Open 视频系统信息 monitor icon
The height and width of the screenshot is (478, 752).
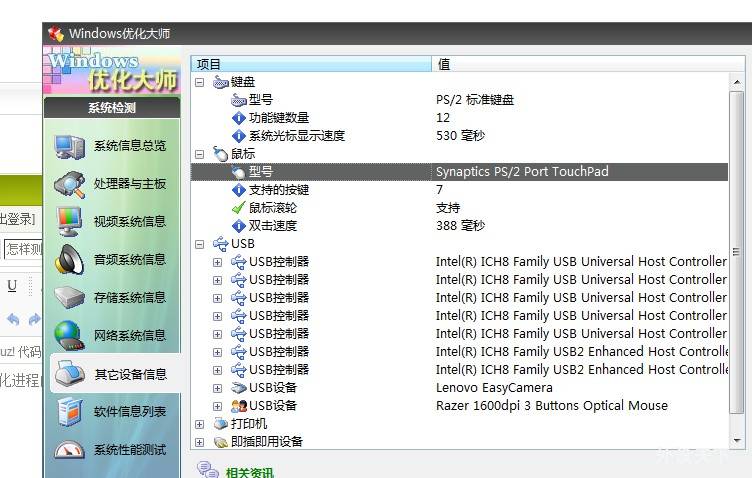69,222
